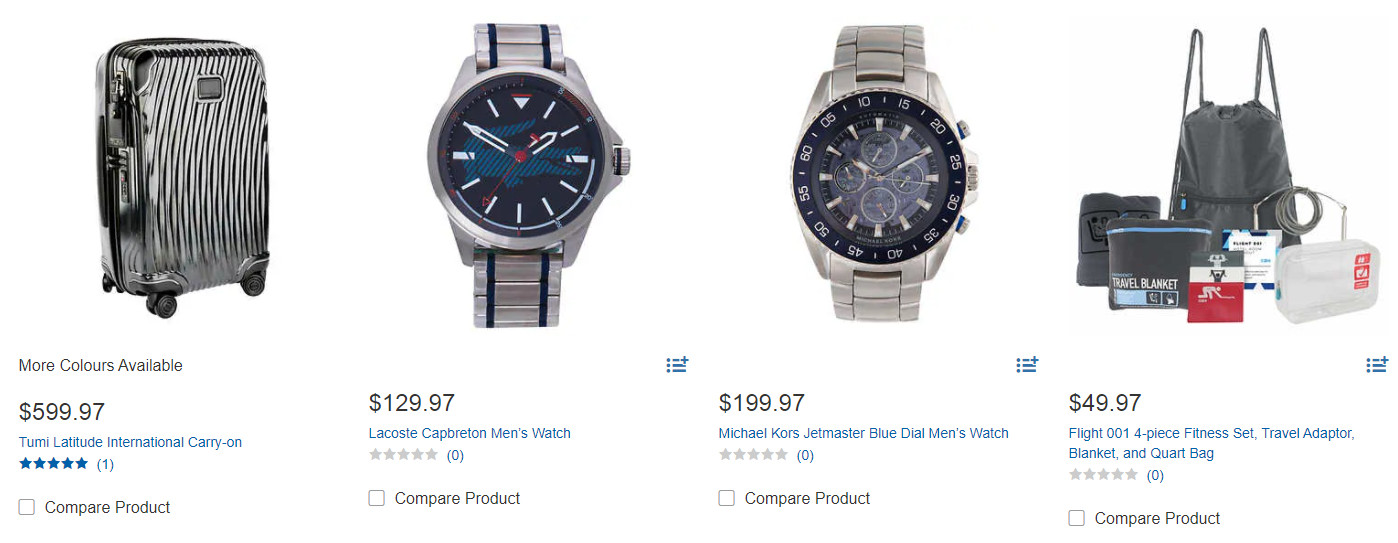Click the Tumi suitcase product image
The height and width of the screenshot is (543, 1398).
(184, 175)
